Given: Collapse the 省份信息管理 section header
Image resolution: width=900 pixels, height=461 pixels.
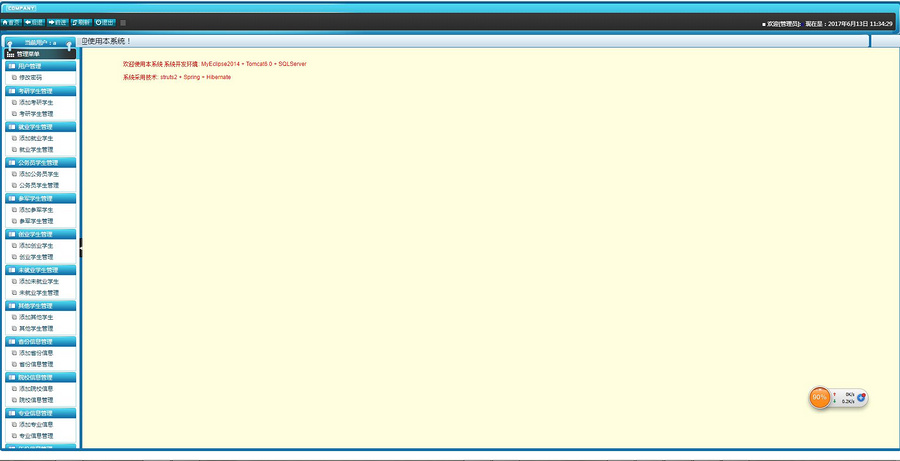Looking at the screenshot, I should coord(40,342).
